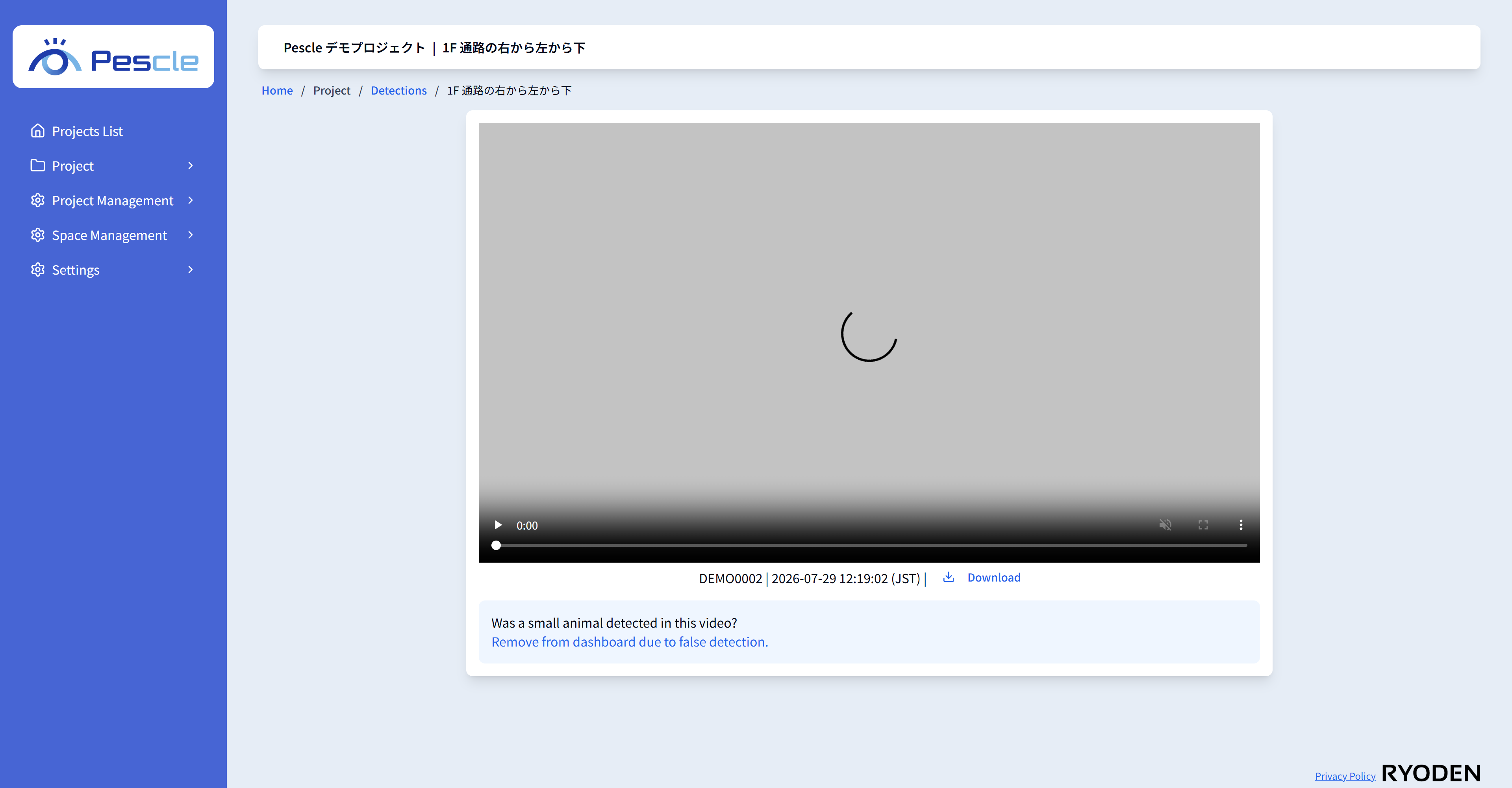
Task: Click the DEMO0002 device label
Action: [730, 578]
